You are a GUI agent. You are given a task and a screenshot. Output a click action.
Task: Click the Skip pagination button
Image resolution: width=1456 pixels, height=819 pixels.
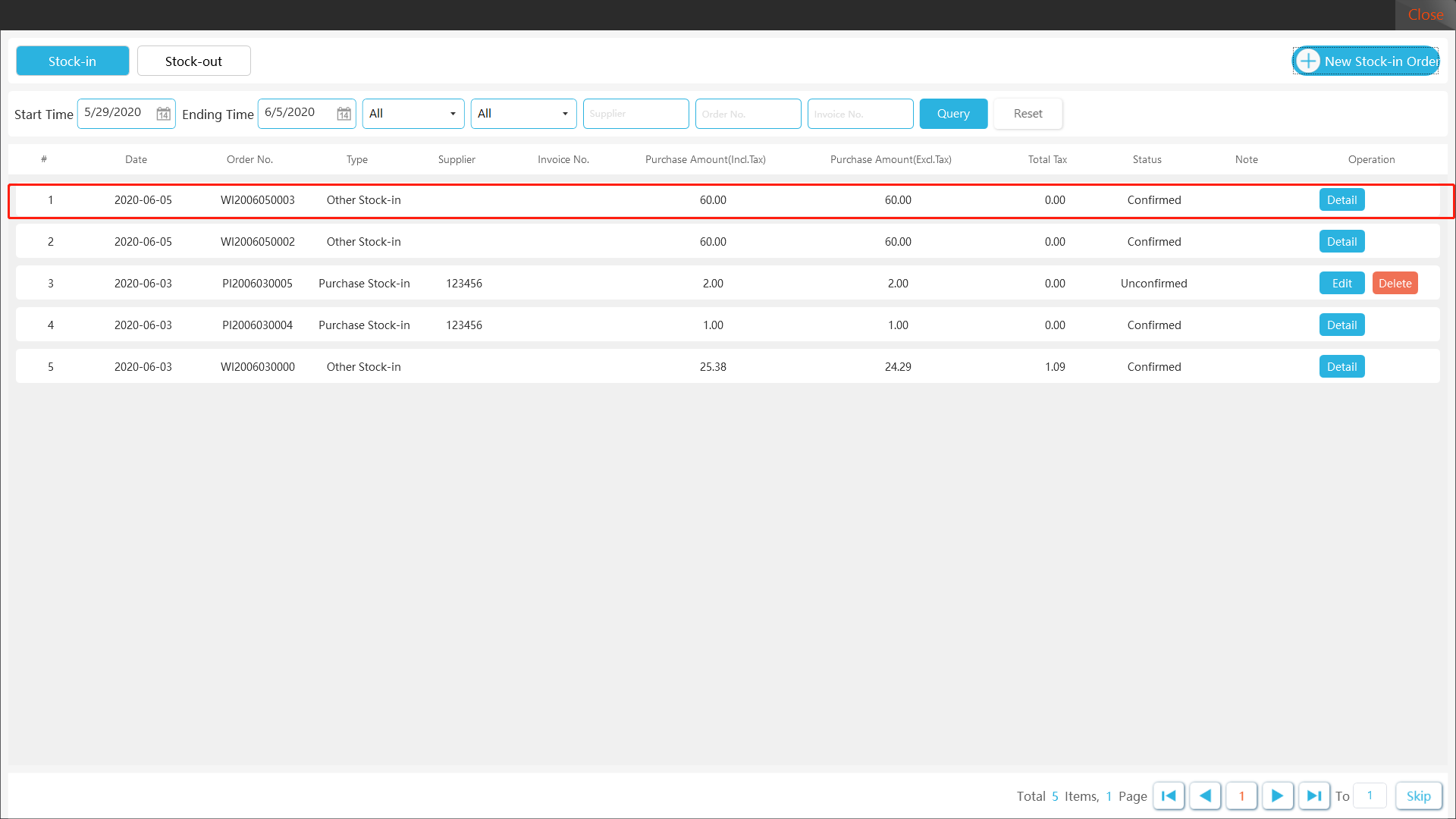point(1418,795)
